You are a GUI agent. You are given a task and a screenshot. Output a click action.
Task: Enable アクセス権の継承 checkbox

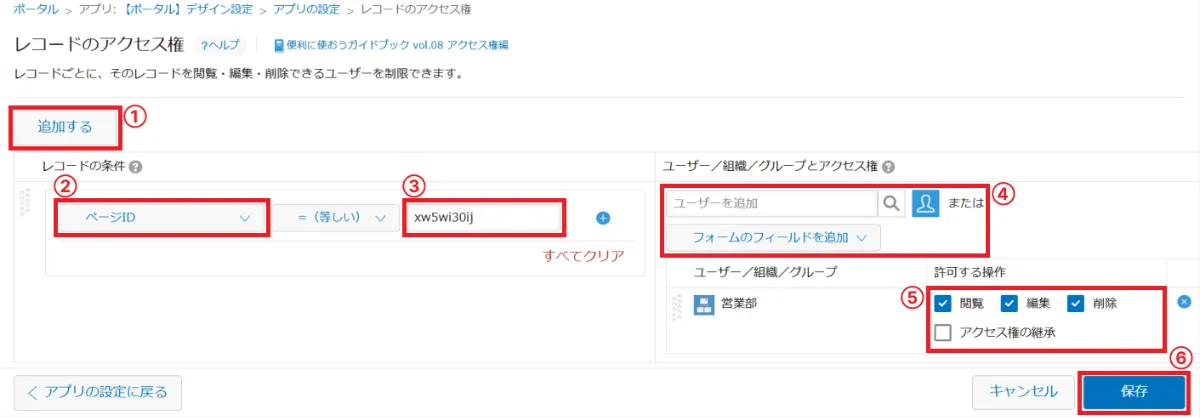point(942,333)
